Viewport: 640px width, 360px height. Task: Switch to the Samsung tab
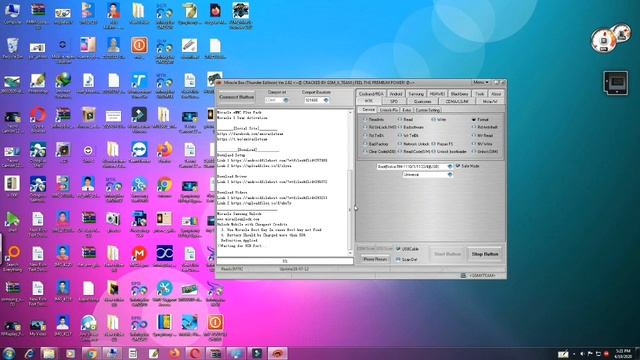coord(416,94)
